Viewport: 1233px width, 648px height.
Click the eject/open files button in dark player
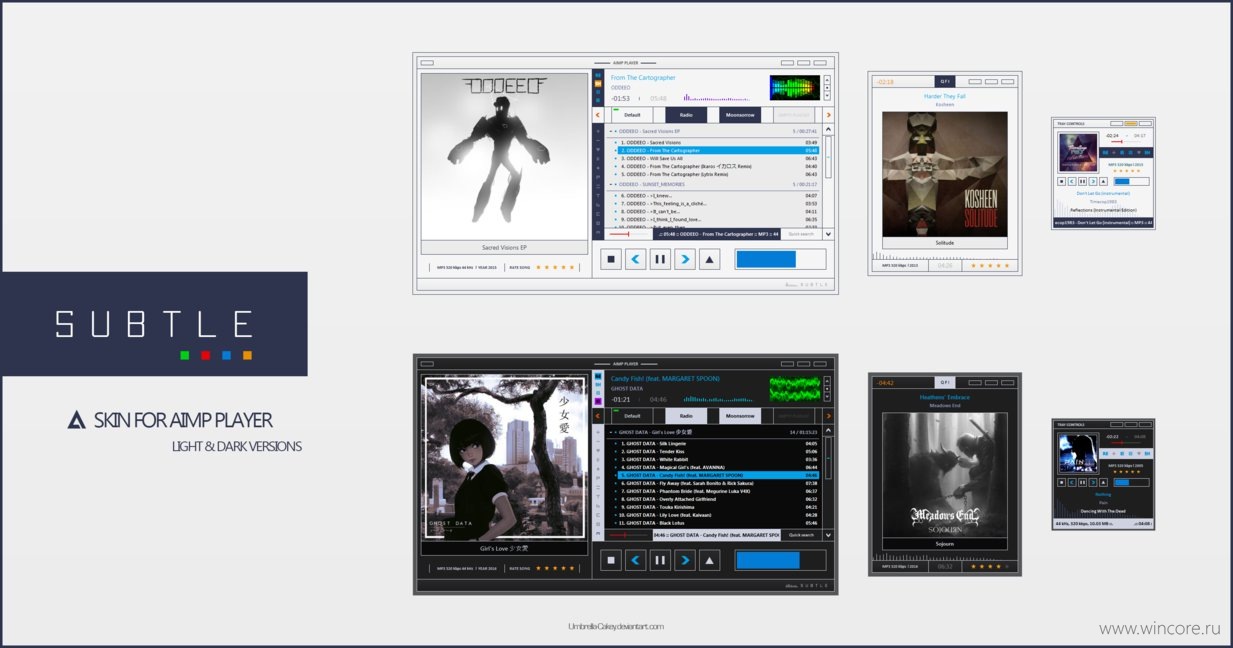coord(709,561)
